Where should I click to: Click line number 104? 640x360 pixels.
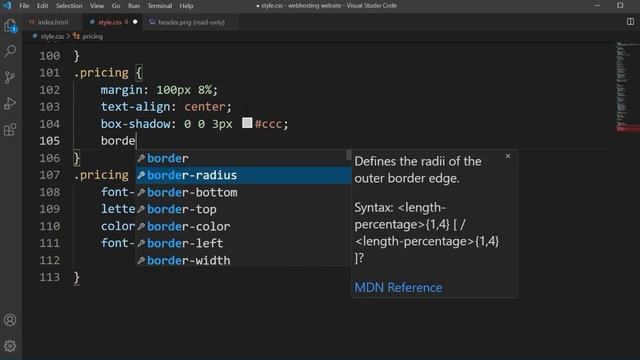[x=50, y=124]
